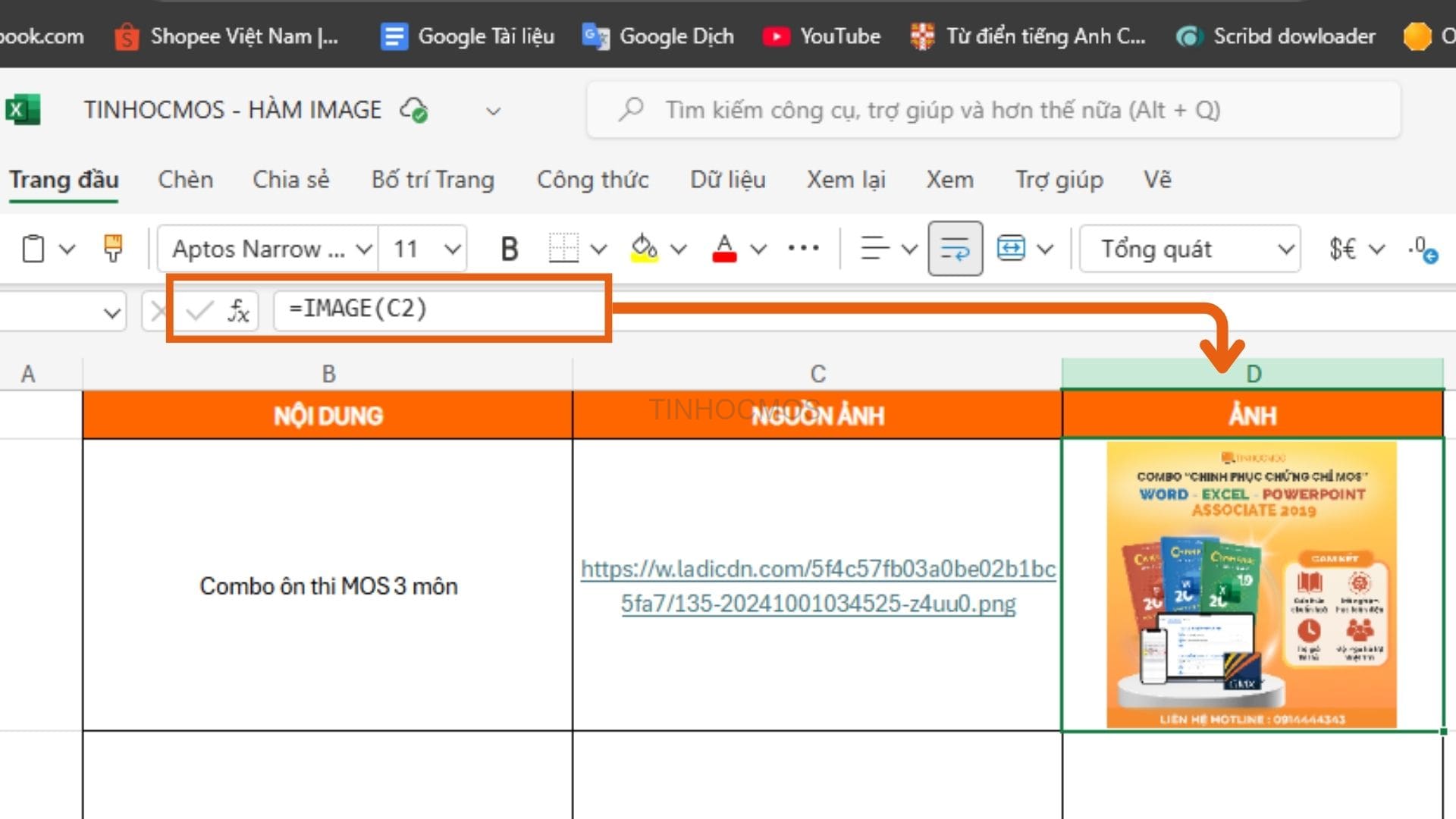
Task: Toggle Wrap Text button
Action: pyautogui.click(x=955, y=248)
